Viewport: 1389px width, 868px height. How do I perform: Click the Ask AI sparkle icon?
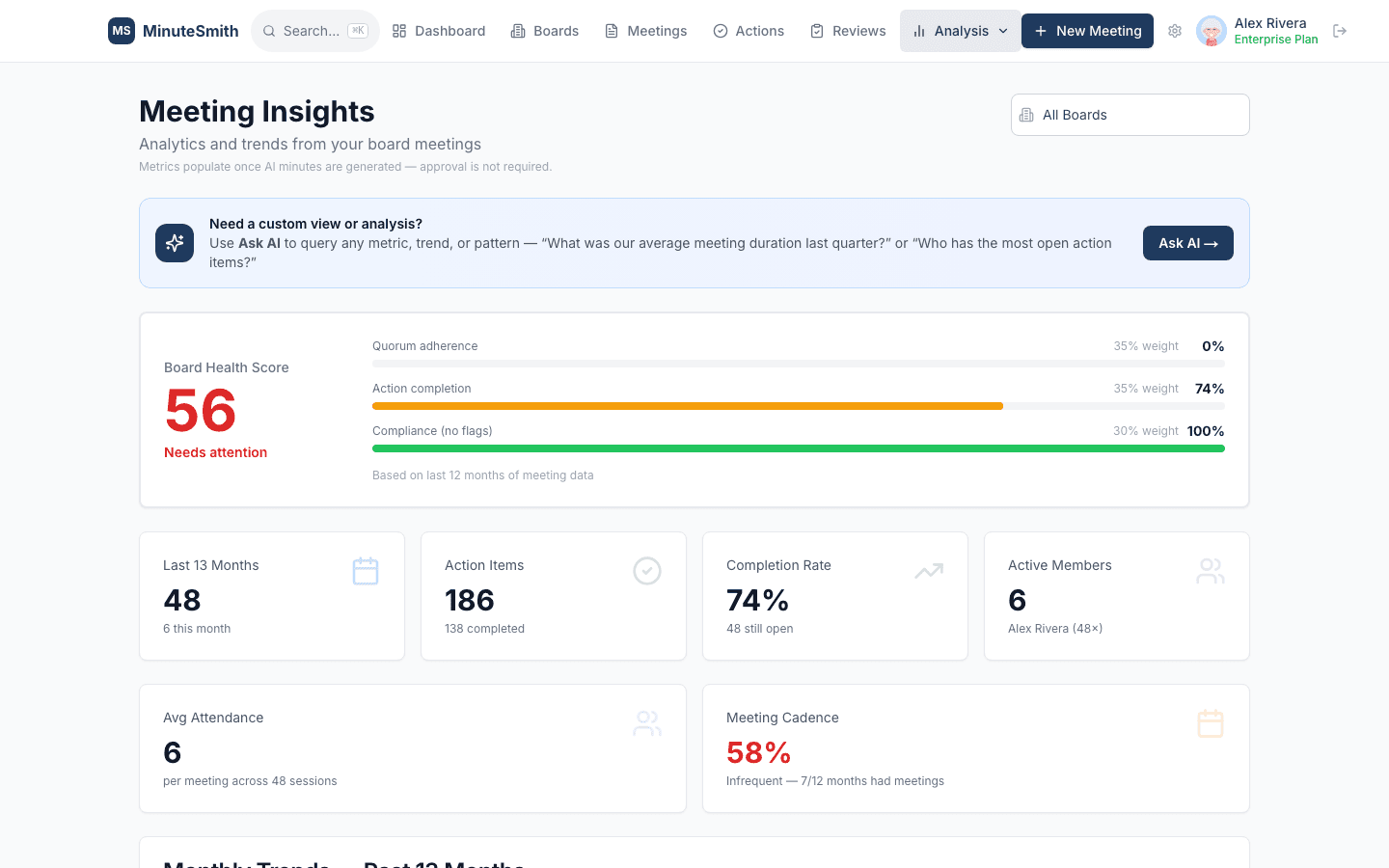point(175,243)
